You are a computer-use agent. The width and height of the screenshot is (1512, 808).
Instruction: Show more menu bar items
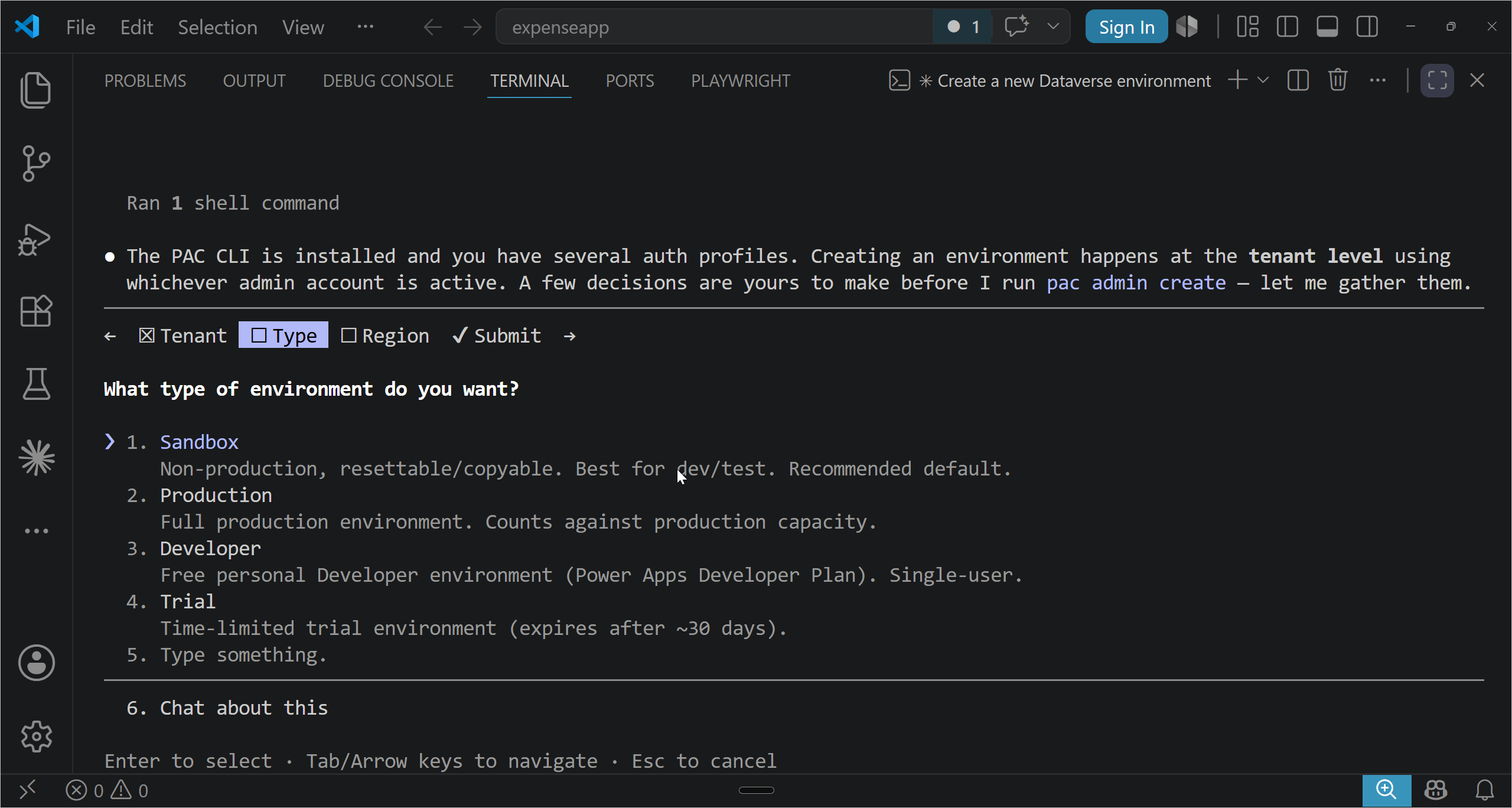click(365, 27)
